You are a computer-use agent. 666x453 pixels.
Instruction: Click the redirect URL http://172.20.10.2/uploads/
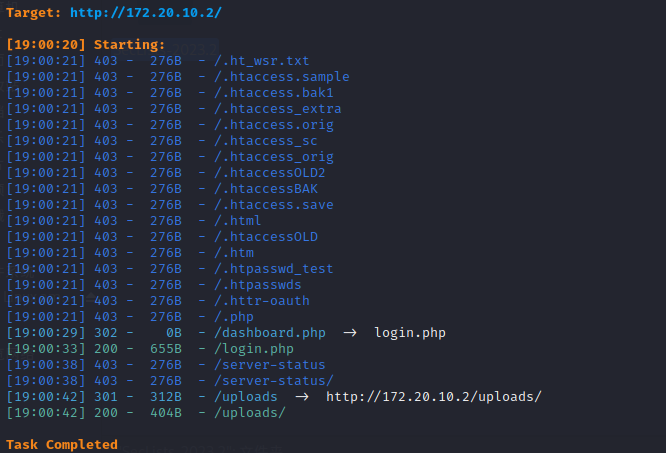click(434, 397)
